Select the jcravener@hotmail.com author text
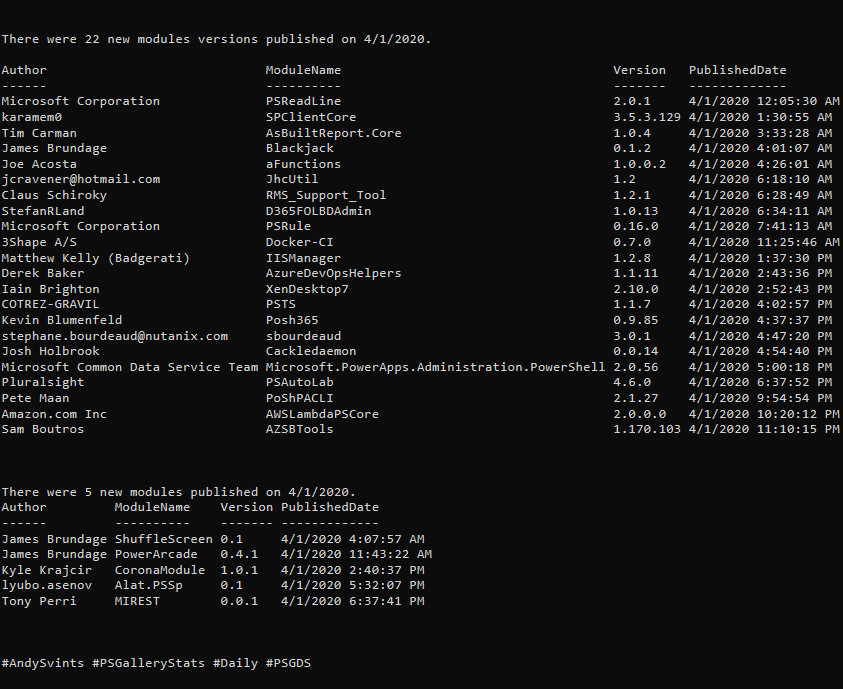843x689 pixels. coord(81,179)
